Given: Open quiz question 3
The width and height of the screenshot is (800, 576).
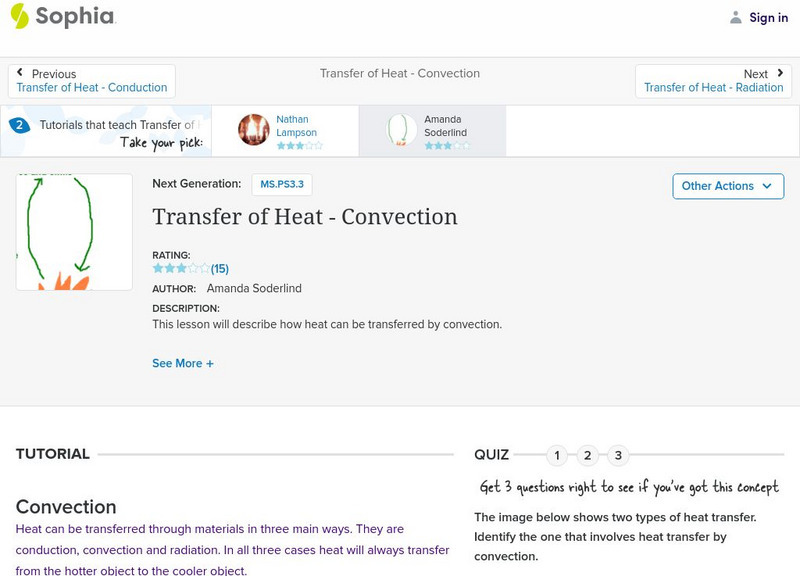Looking at the screenshot, I should click(618, 456).
